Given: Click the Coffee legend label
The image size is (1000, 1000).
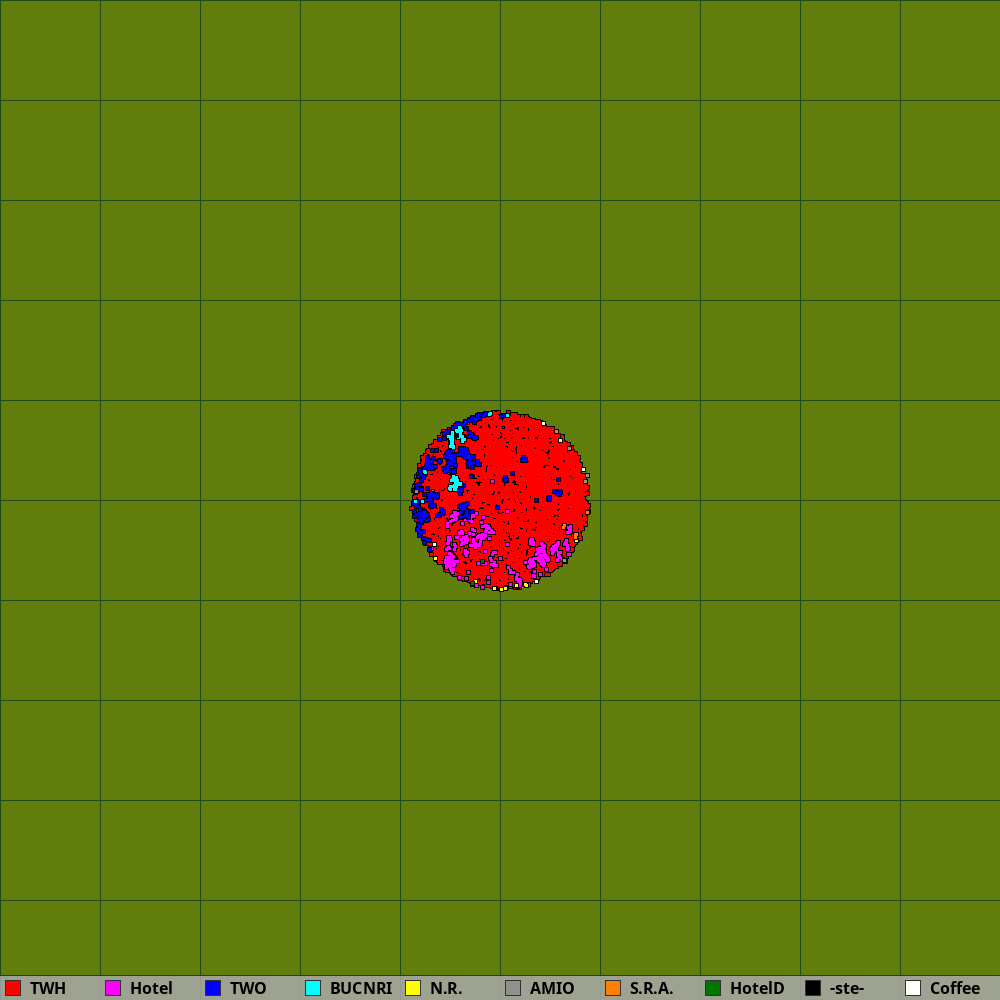Looking at the screenshot, I should (x=955, y=988).
